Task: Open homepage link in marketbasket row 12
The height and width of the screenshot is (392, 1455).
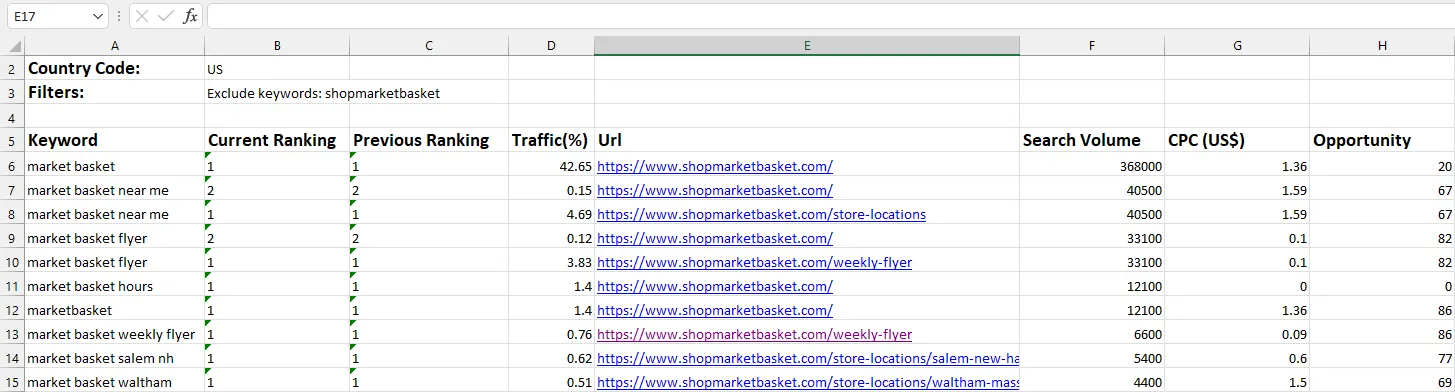Action: pyautogui.click(x=715, y=310)
